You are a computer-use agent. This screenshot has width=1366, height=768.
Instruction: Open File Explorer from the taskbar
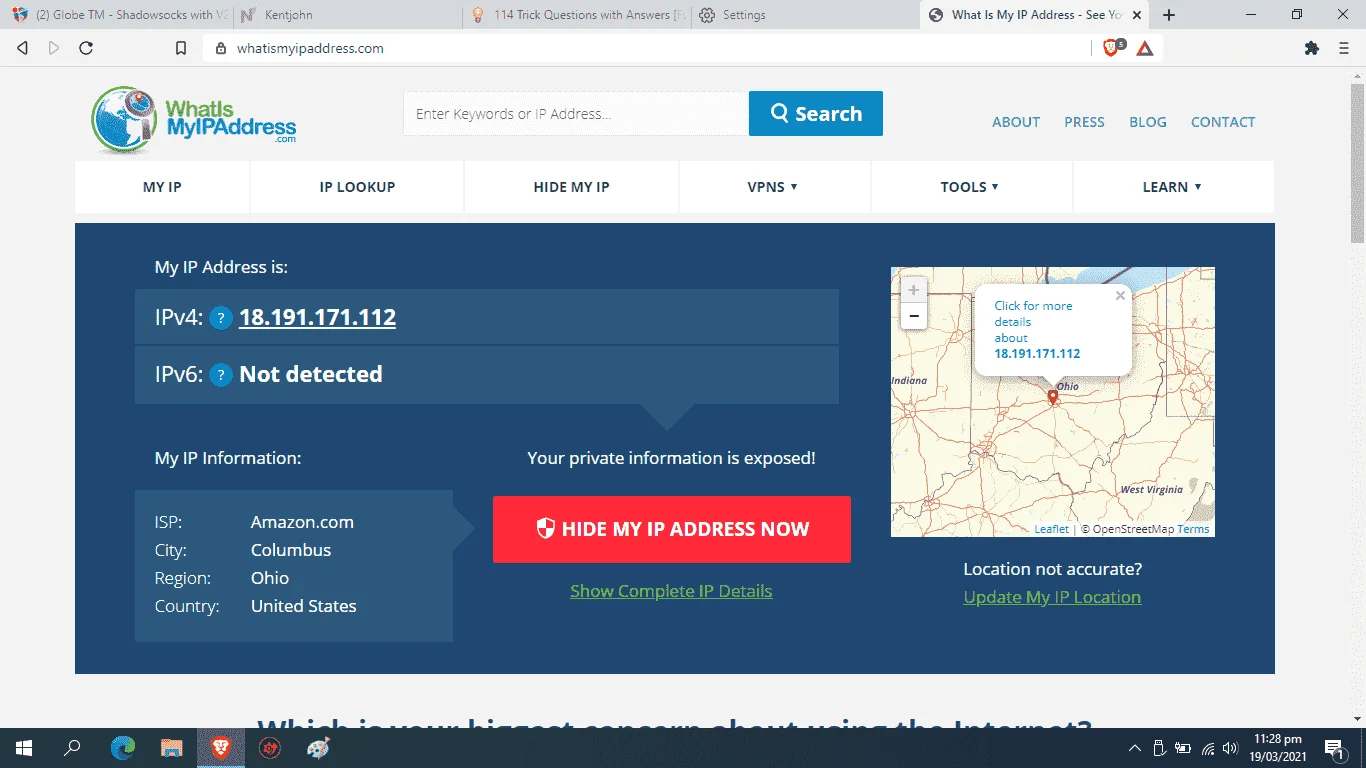point(172,748)
